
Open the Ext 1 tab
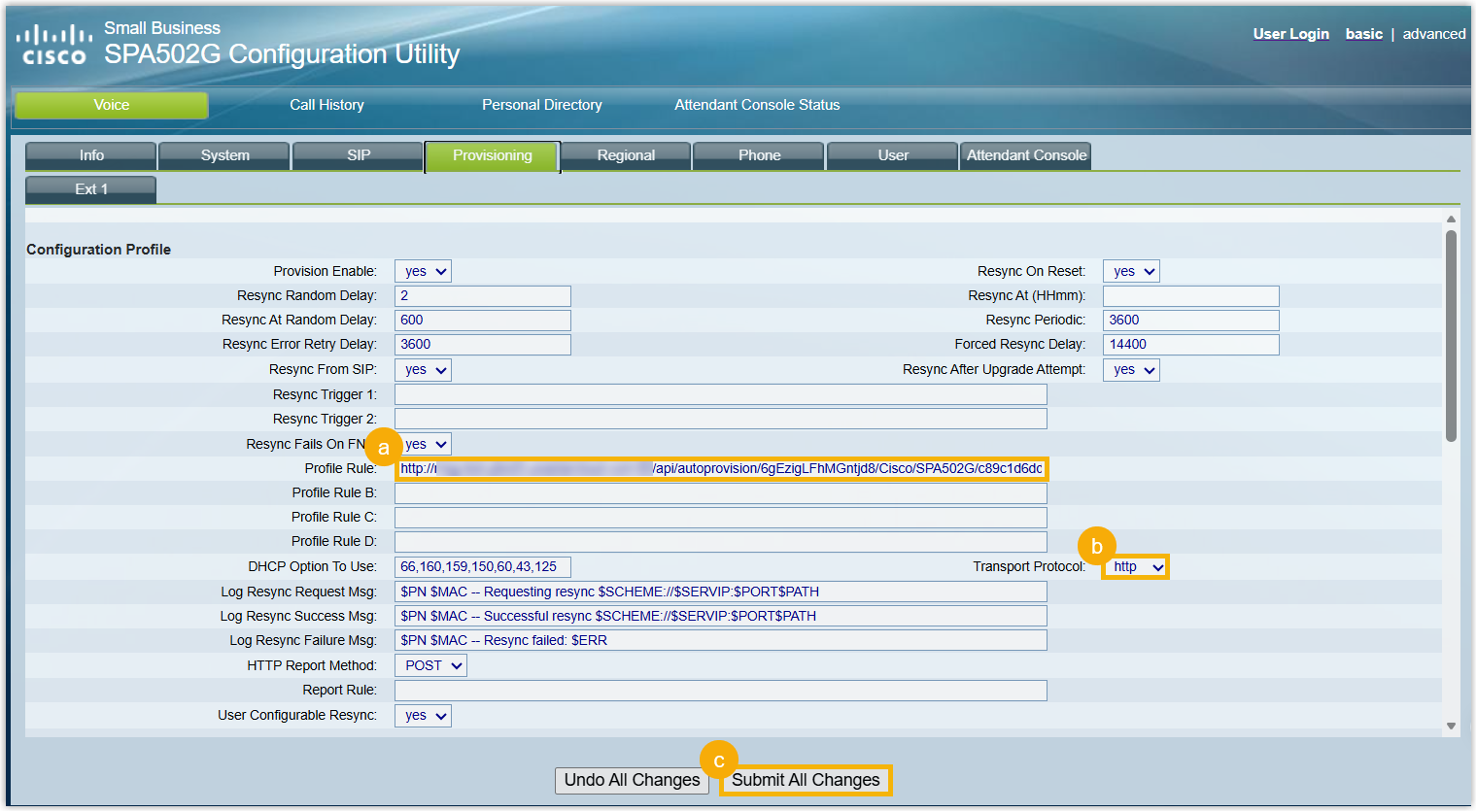pyautogui.click(x=91, y=189)
